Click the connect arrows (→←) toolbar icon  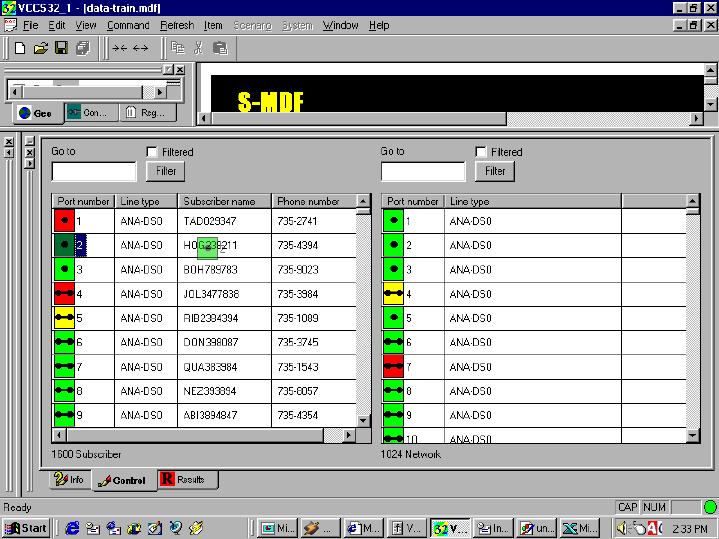pos(119,47)
